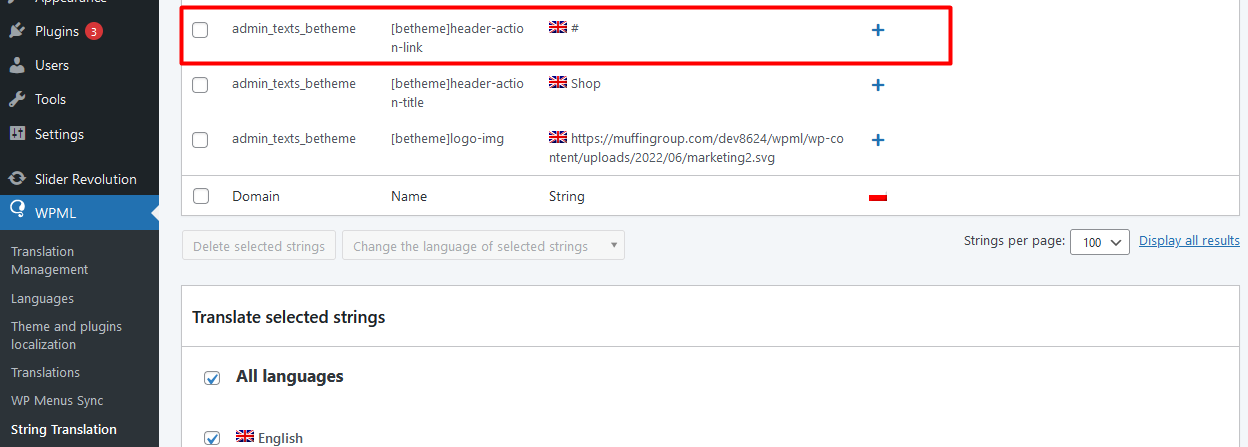Open Change the language of selected strings dropdown
Image resolution: width=1248 pixels, height=447 pixels.
[483, 246]
